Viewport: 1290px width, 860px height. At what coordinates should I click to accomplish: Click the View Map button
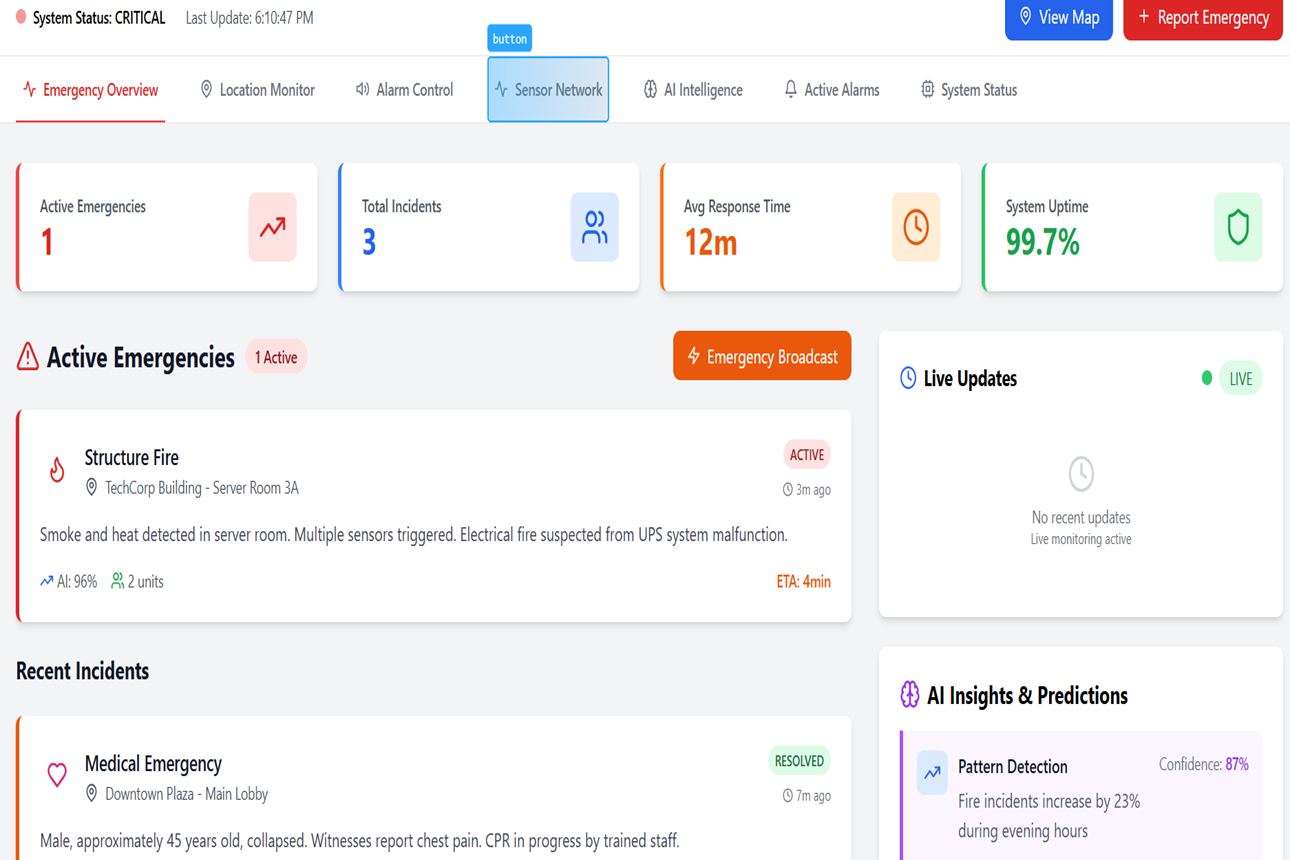click(x=1059, y=18)
